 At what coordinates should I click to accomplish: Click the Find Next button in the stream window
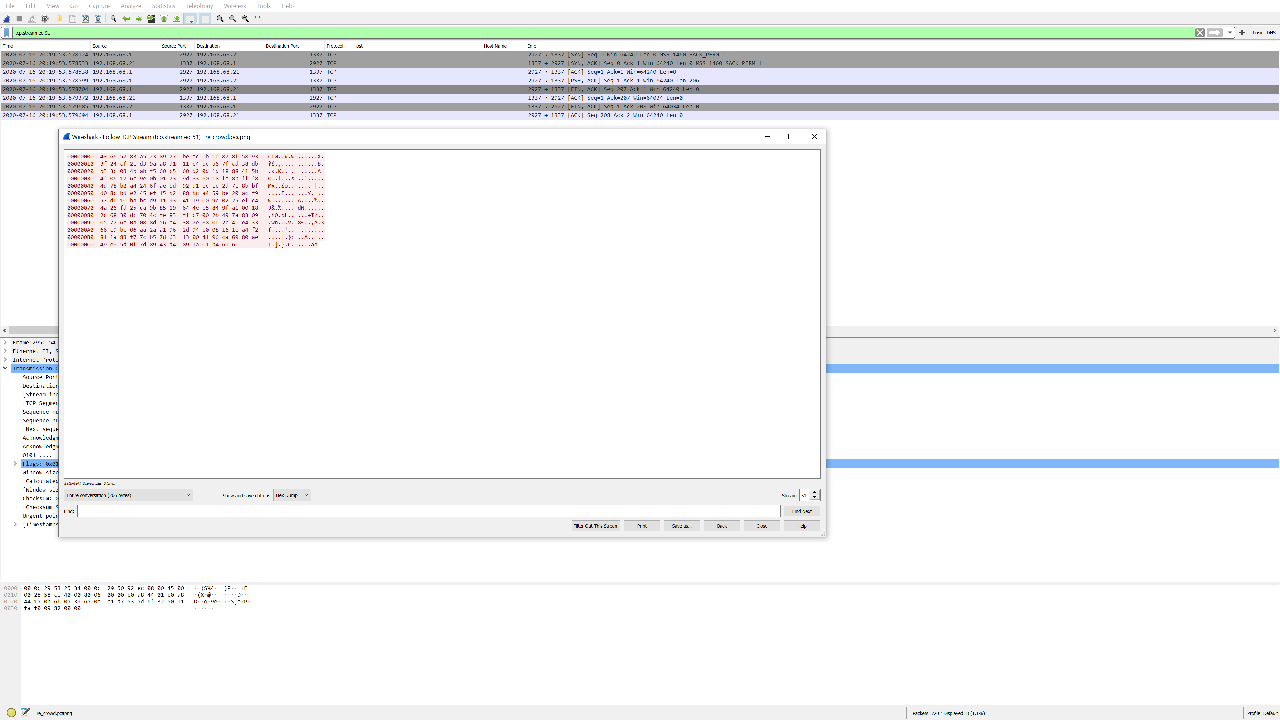click(x=800, y=511)
